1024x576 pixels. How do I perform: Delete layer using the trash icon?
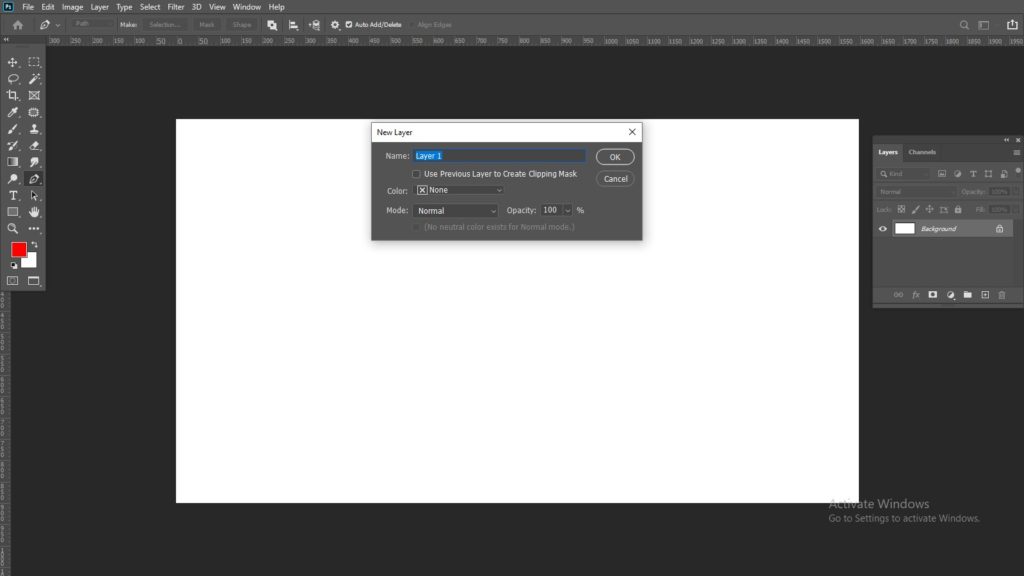point(1002,295)
